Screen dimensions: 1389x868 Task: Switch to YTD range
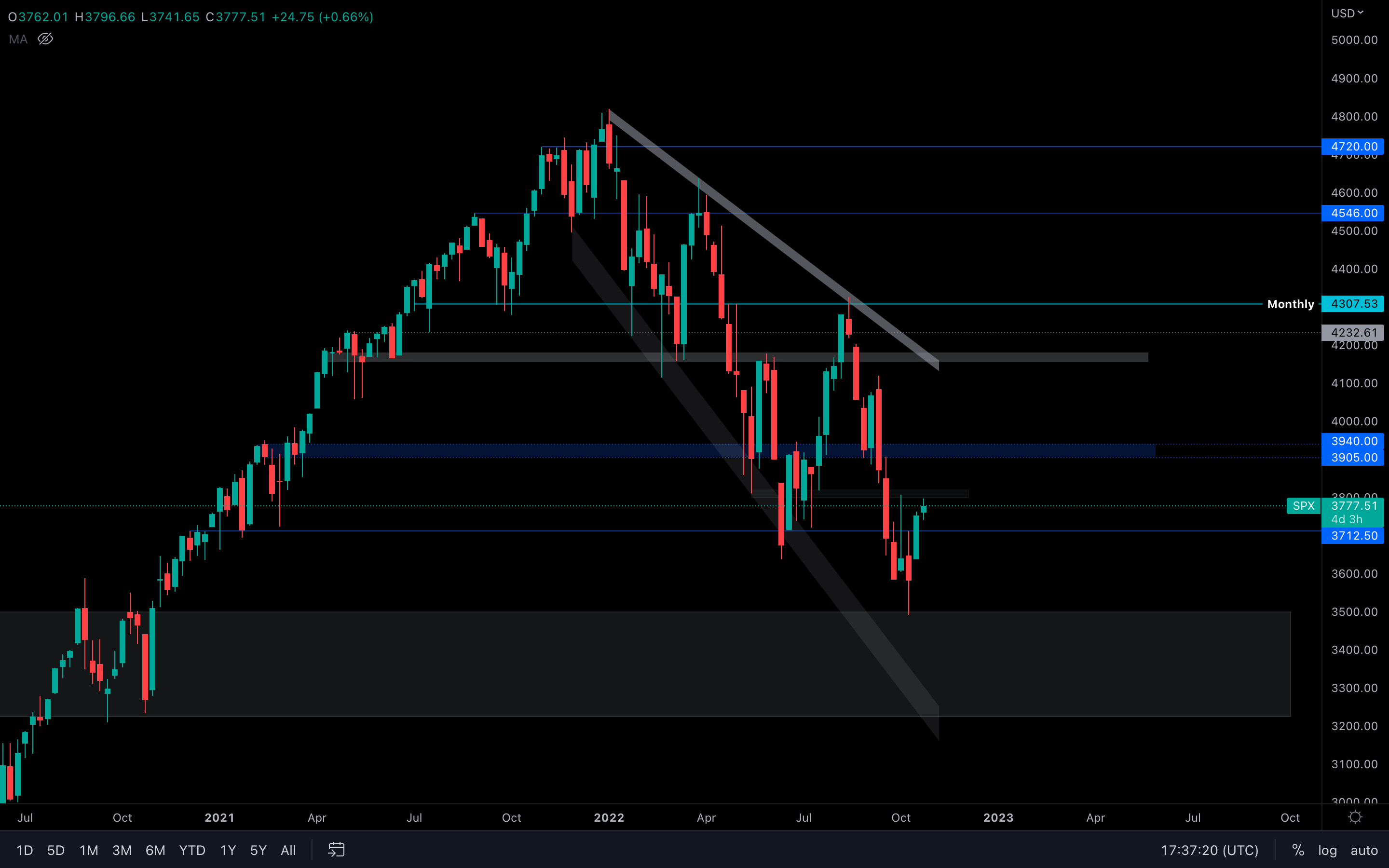pos(192,850)
